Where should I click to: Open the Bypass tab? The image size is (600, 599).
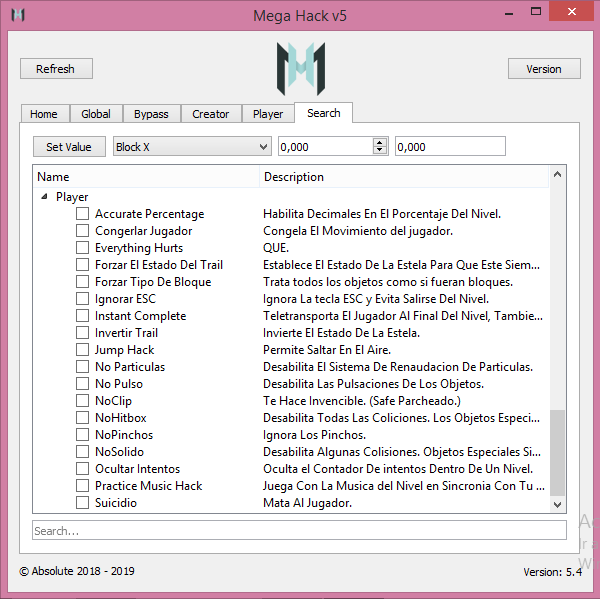click(151, 114)
